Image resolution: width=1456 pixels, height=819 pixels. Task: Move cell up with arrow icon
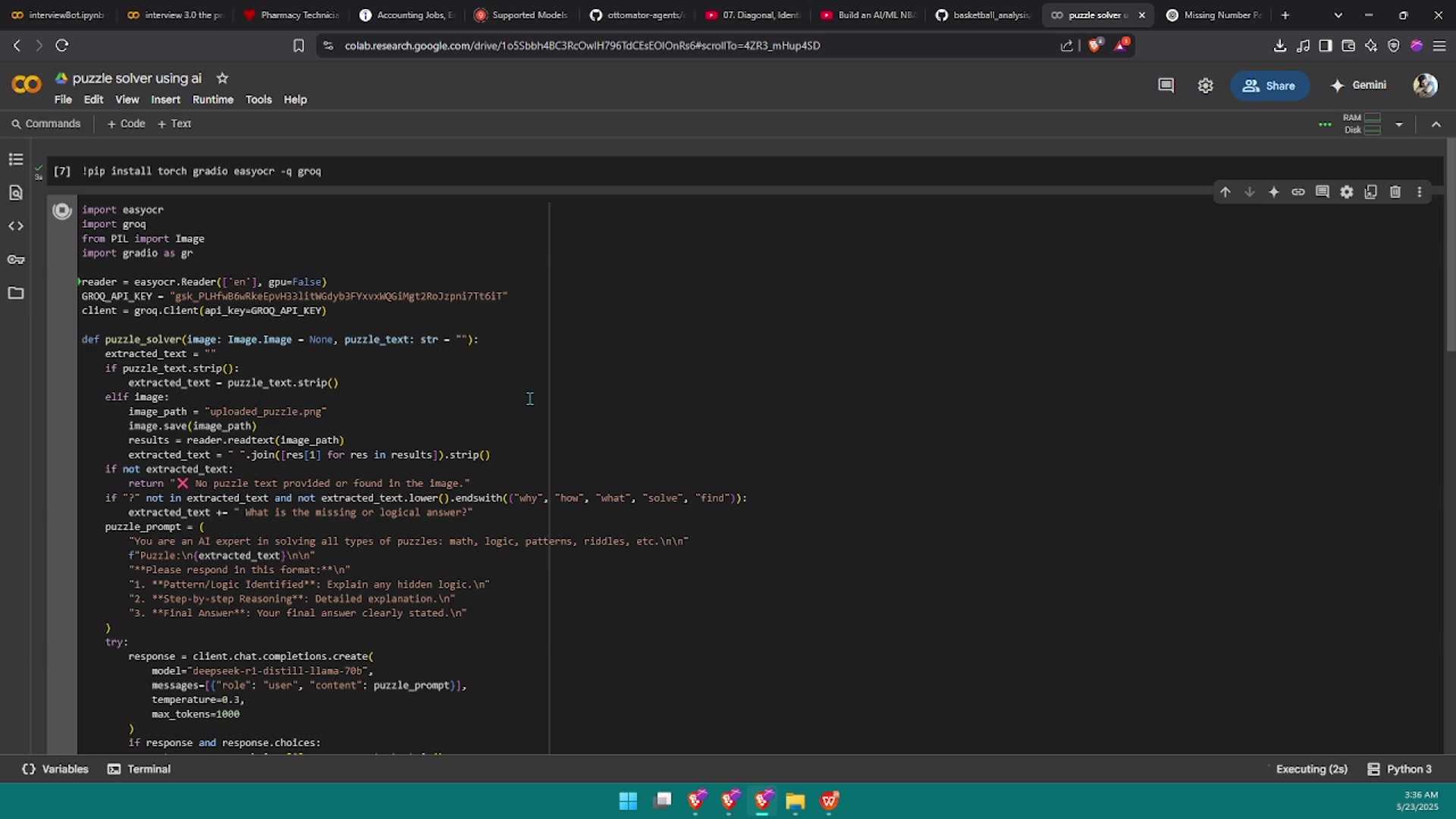[1225, 192]
